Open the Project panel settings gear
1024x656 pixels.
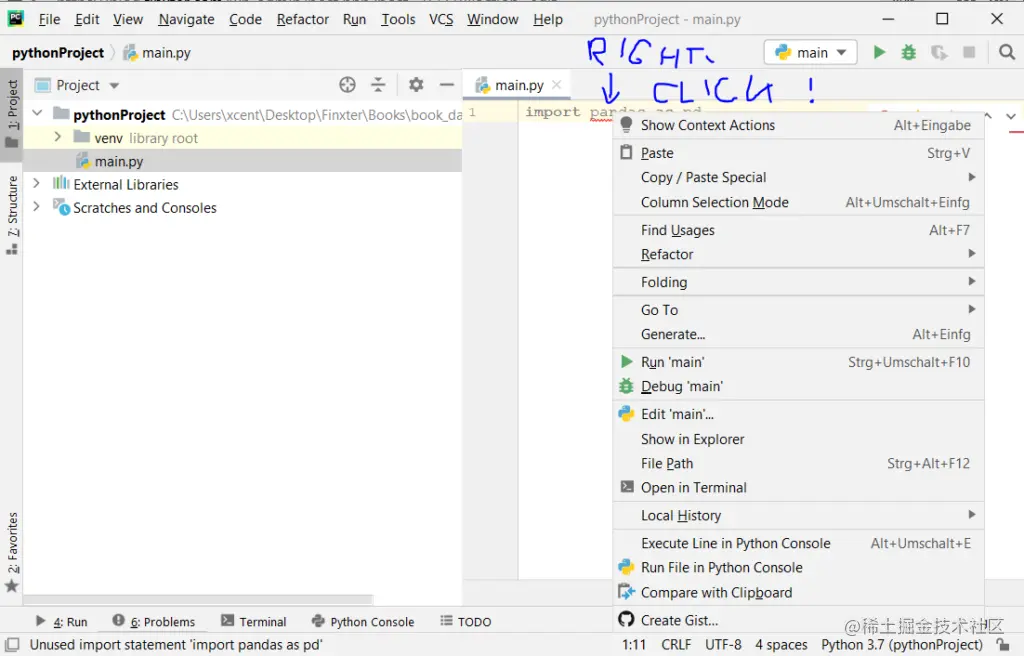pos(416,85)
